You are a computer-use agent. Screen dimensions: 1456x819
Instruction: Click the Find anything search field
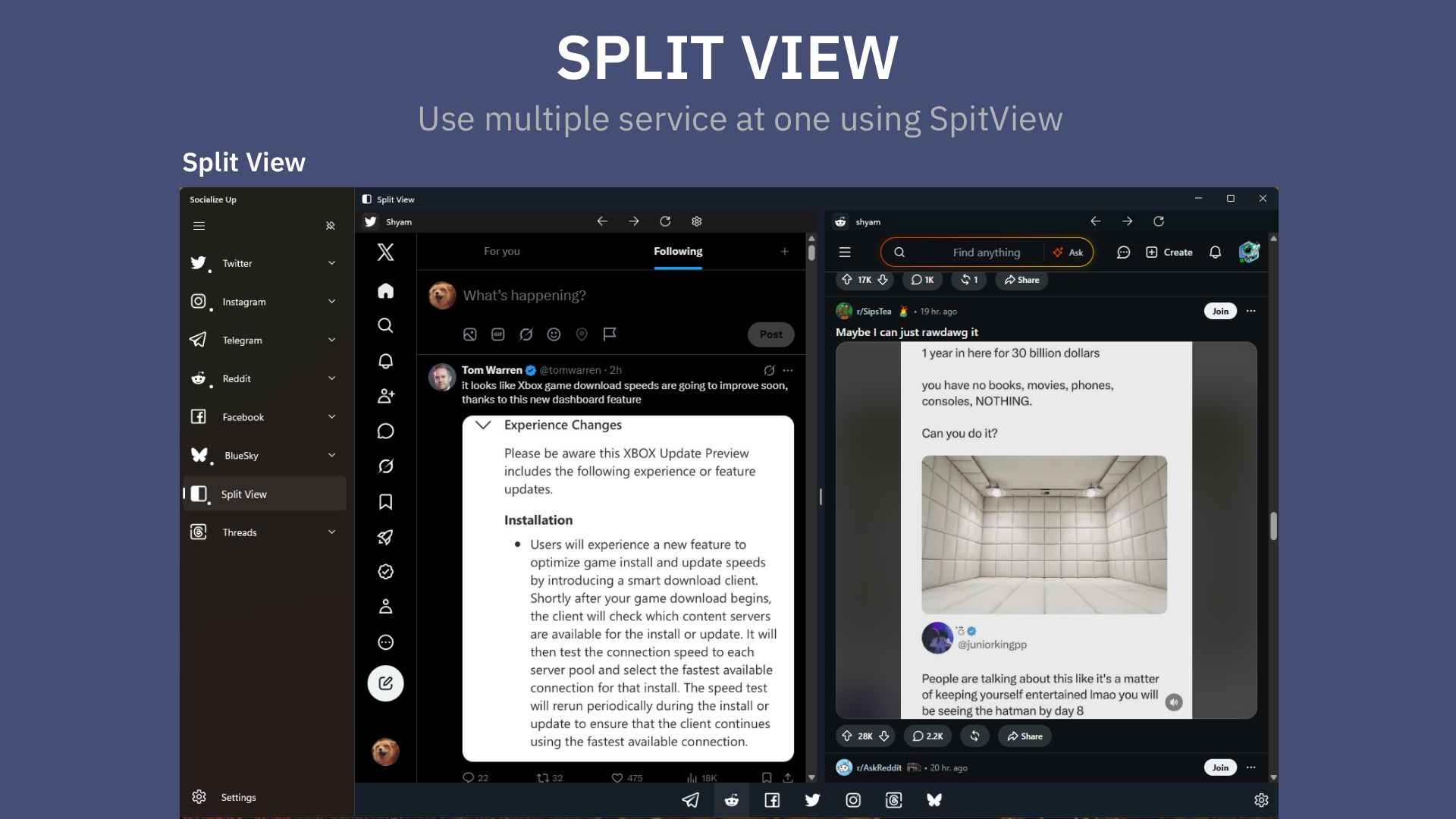point(986,253)
